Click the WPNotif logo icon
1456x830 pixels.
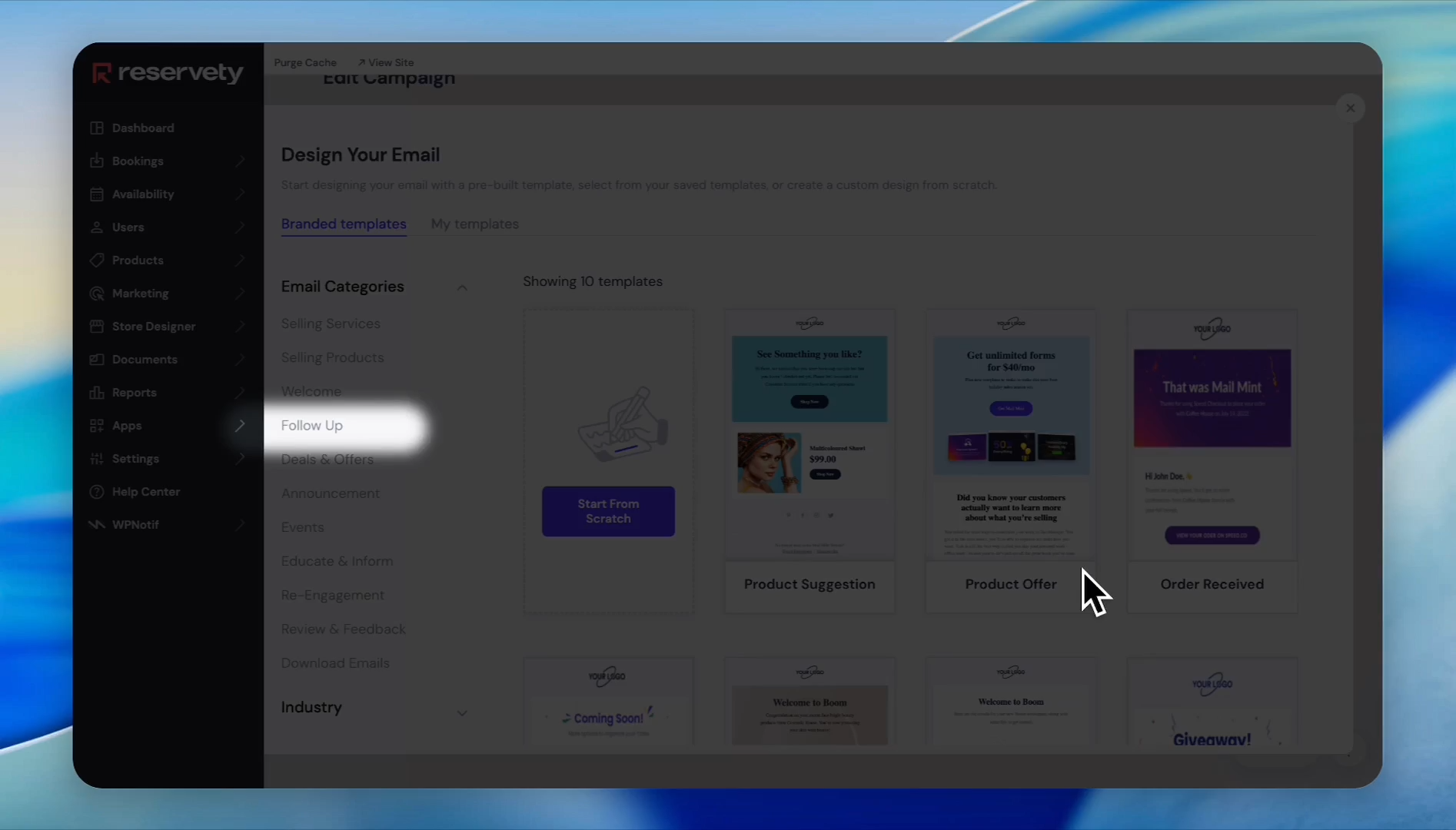click(x=96, y=524)
